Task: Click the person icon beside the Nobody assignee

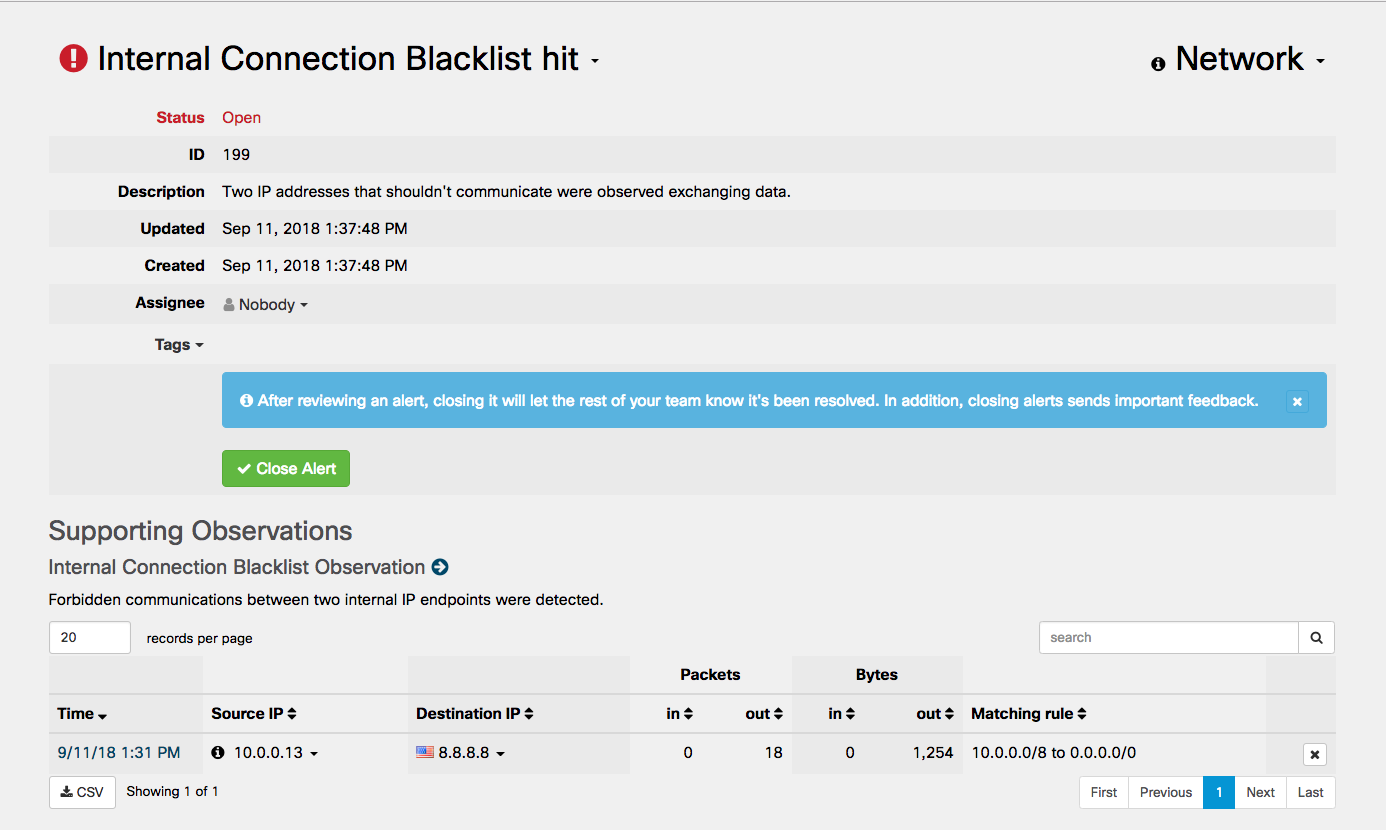Action: (227, 304)
